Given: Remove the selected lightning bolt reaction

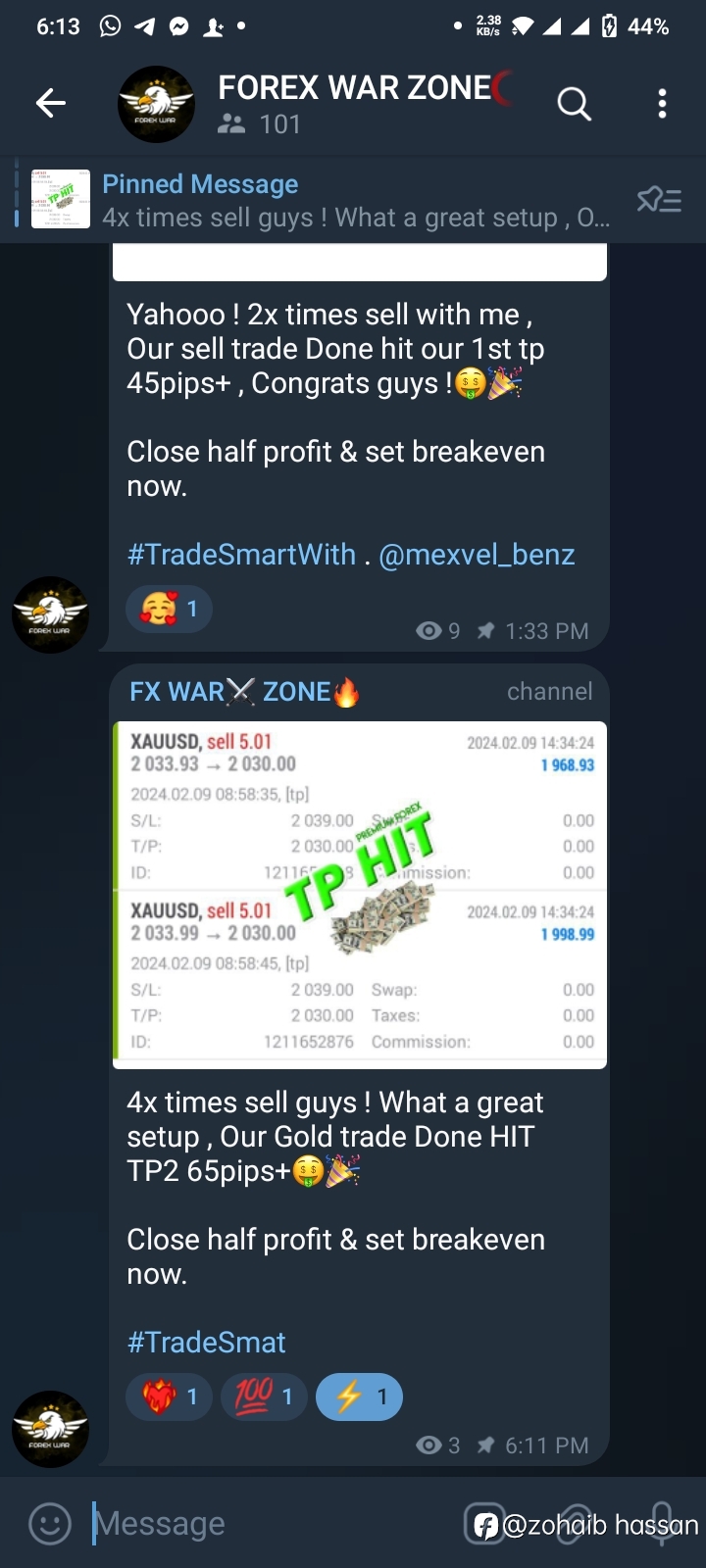Looking at the screenshot, I should [359, 1396].
